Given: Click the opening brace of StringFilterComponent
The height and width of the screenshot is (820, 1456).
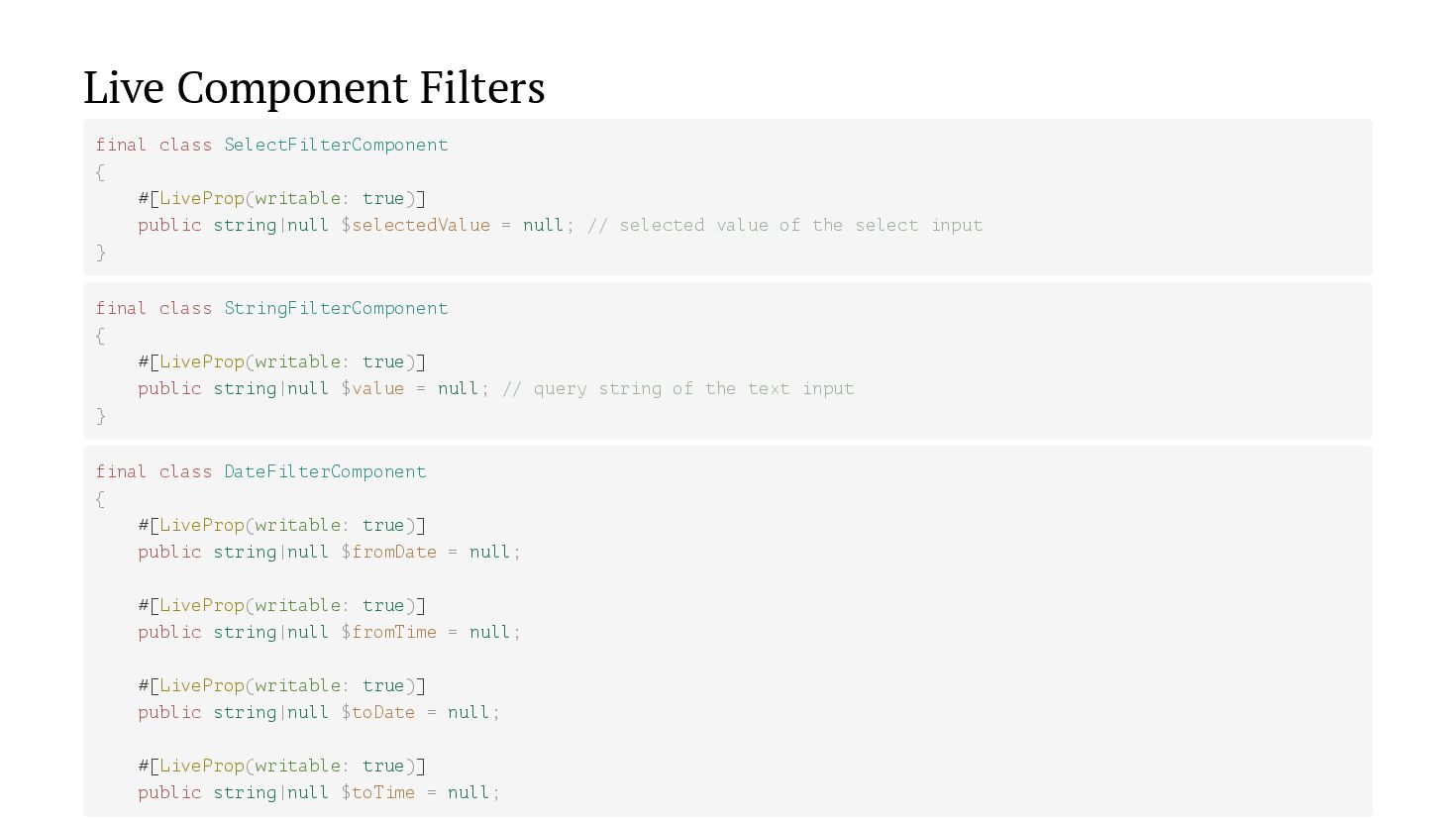Looking at the screenshot, I should pyautogui.click(x=100, y=336).
